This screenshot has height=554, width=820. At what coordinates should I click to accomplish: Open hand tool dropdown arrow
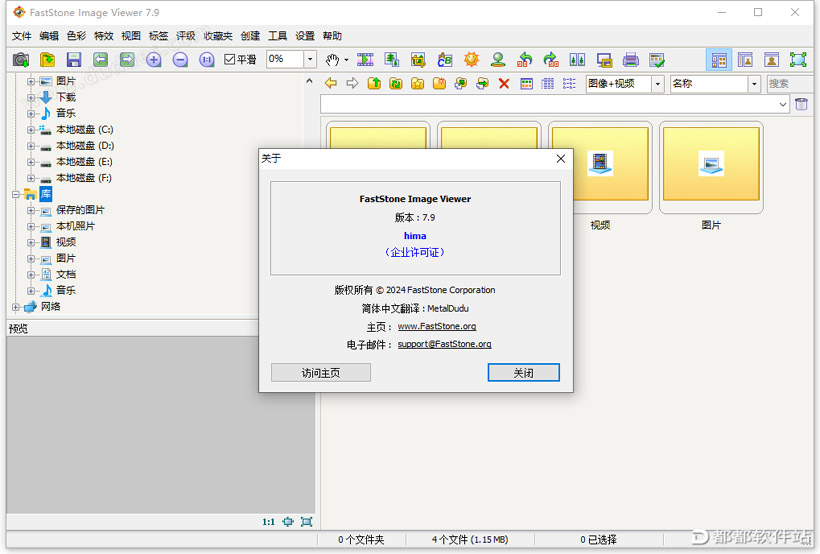click(x=346, y=60)
